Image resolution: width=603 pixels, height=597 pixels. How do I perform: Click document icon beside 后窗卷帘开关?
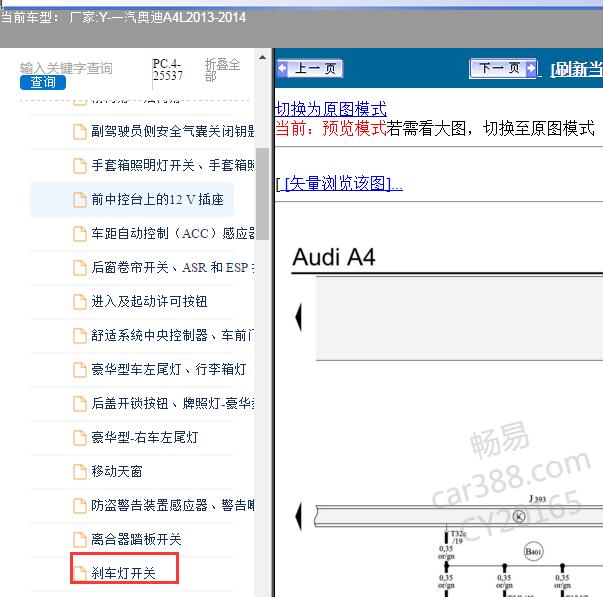(80, 268)
